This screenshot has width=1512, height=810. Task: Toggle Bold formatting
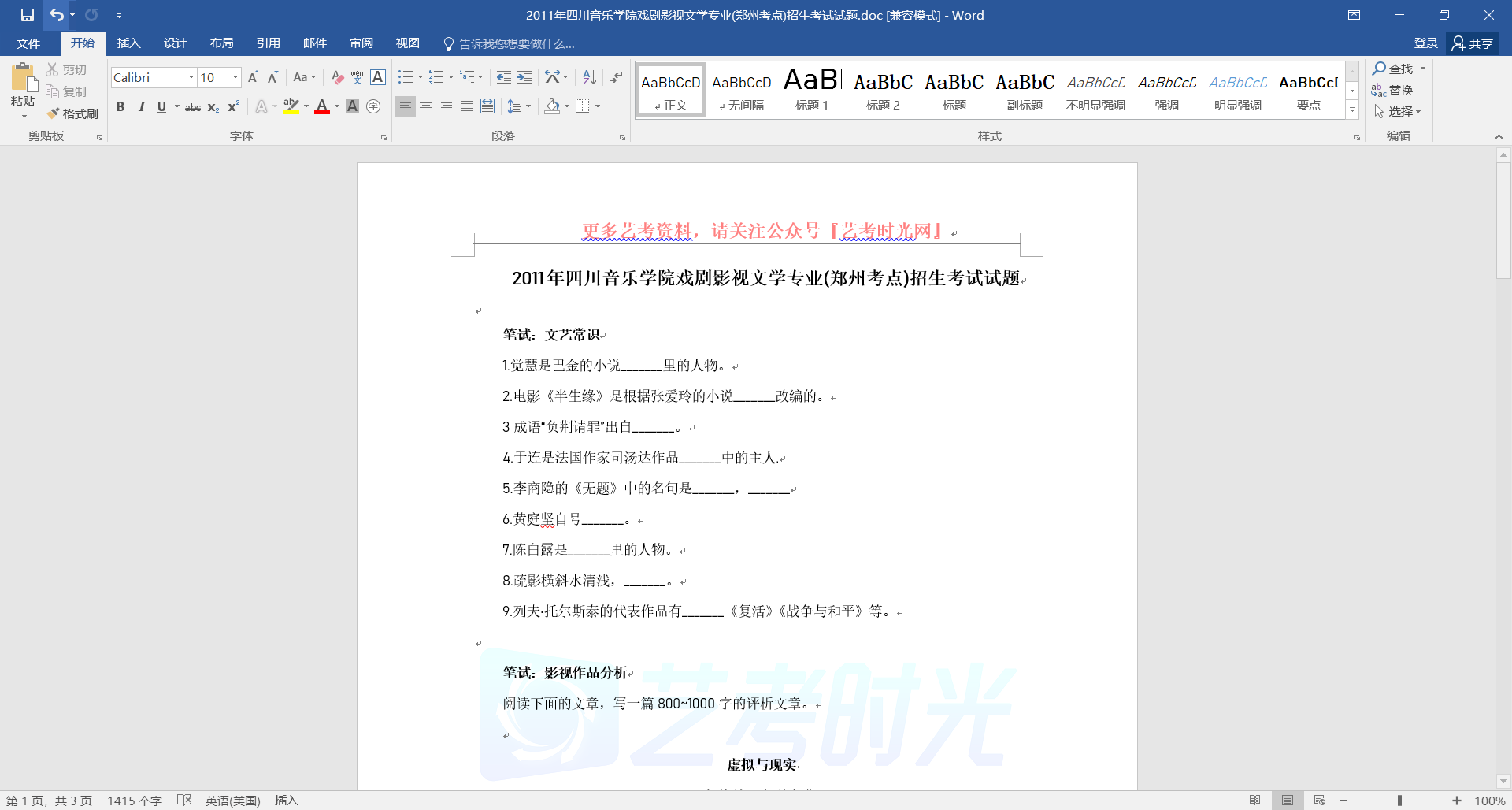click(x=120, y=106)
